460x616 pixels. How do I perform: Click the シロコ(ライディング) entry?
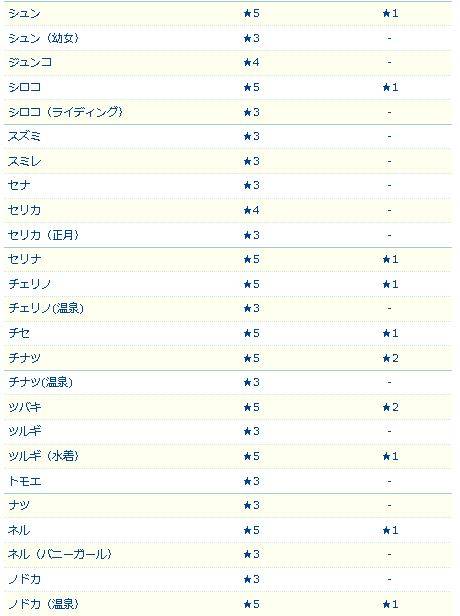66,112
